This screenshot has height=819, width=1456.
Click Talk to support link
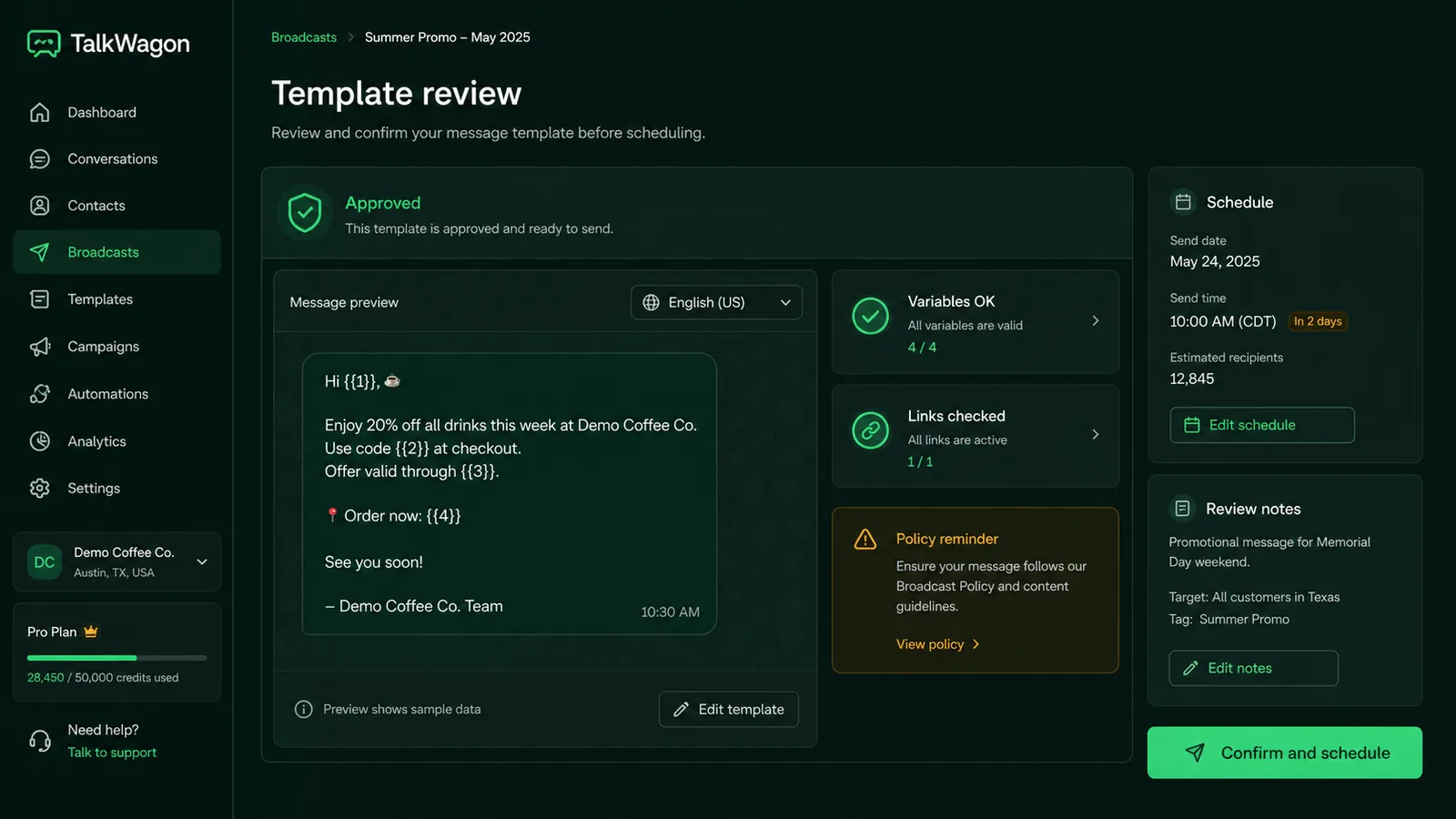pyautogui.click(x=112, y=753)
